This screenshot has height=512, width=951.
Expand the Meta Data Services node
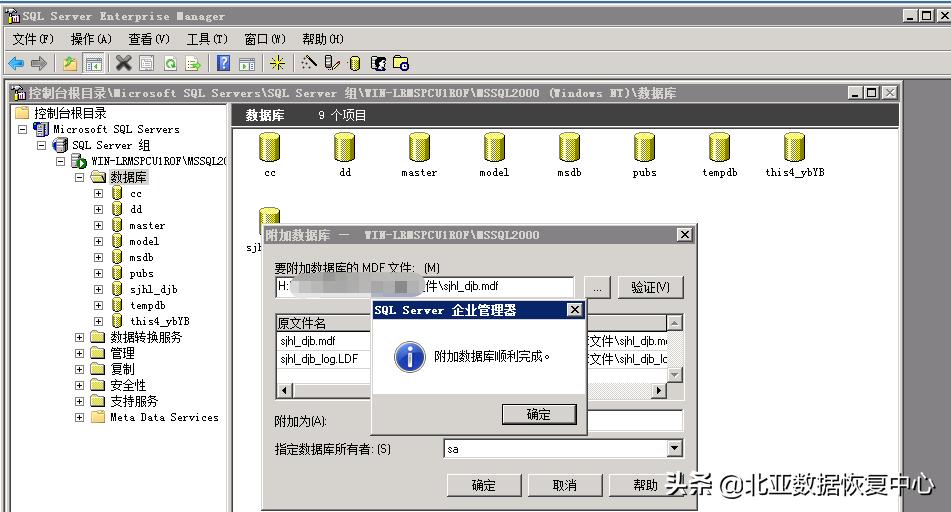pos(79,417)
